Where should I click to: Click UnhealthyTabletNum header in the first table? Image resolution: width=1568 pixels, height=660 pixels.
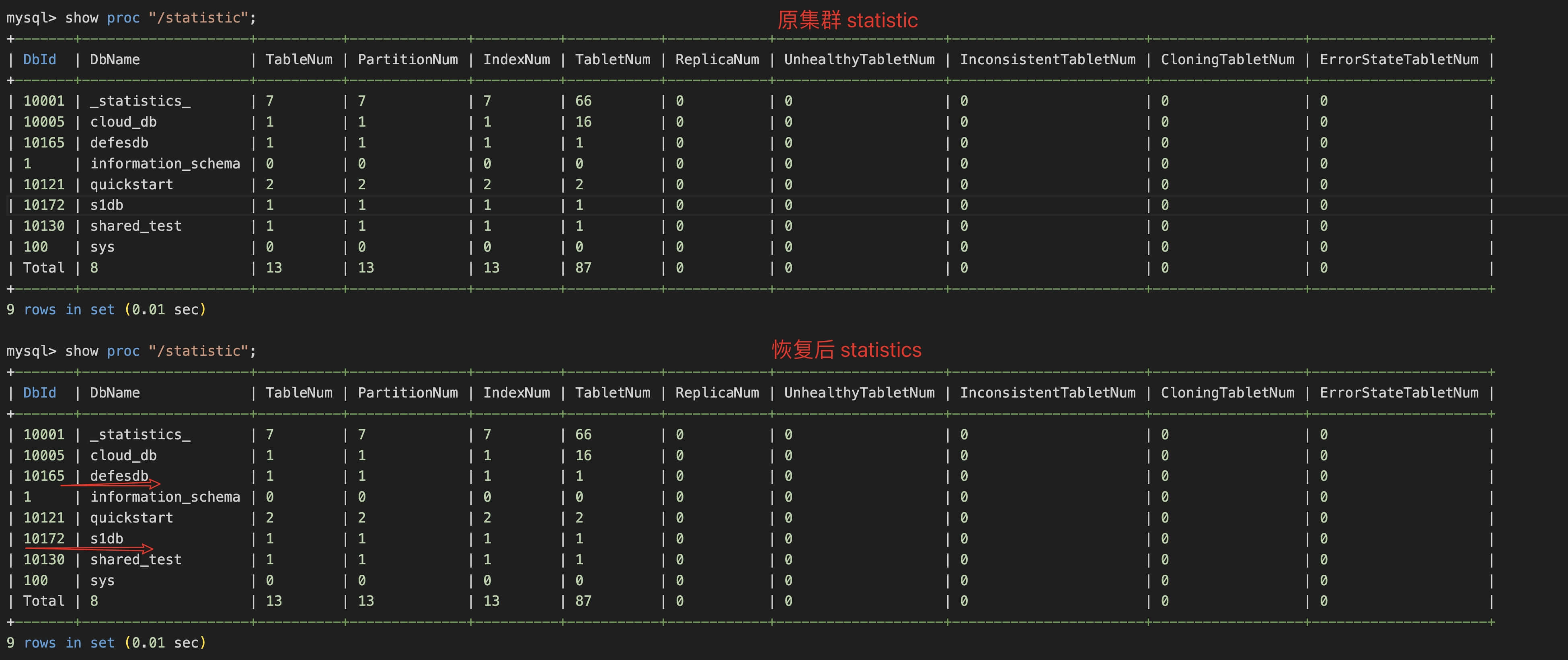(859, 59)
